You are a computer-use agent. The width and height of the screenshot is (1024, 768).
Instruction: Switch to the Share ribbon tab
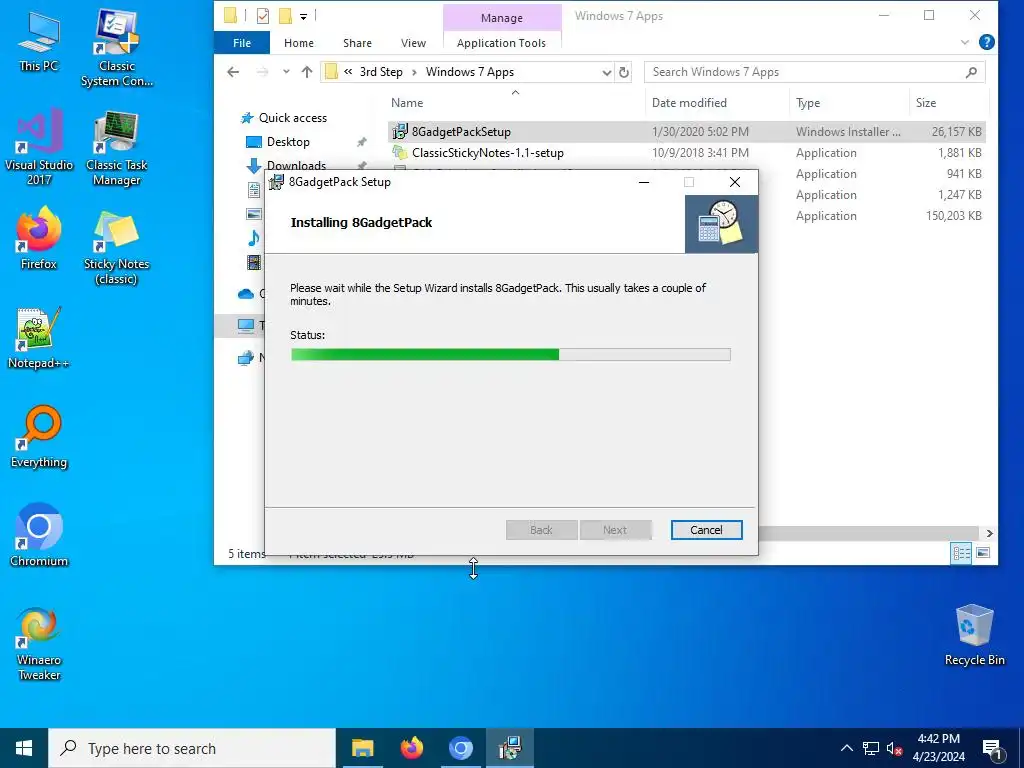coord(357,43)
